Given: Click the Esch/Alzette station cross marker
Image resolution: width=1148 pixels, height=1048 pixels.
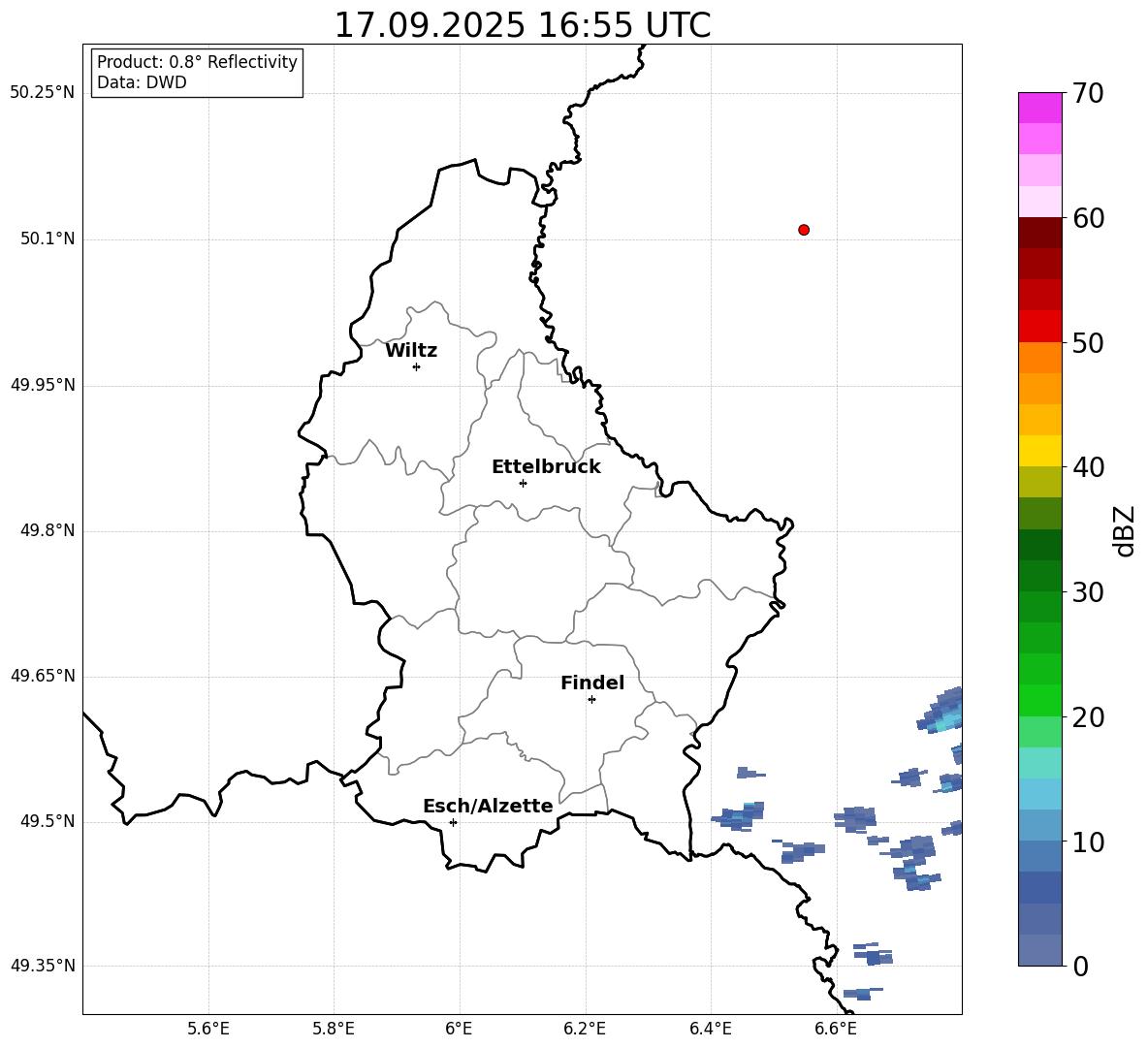Looking at the screenshot, I should click(x=453, y=822).
